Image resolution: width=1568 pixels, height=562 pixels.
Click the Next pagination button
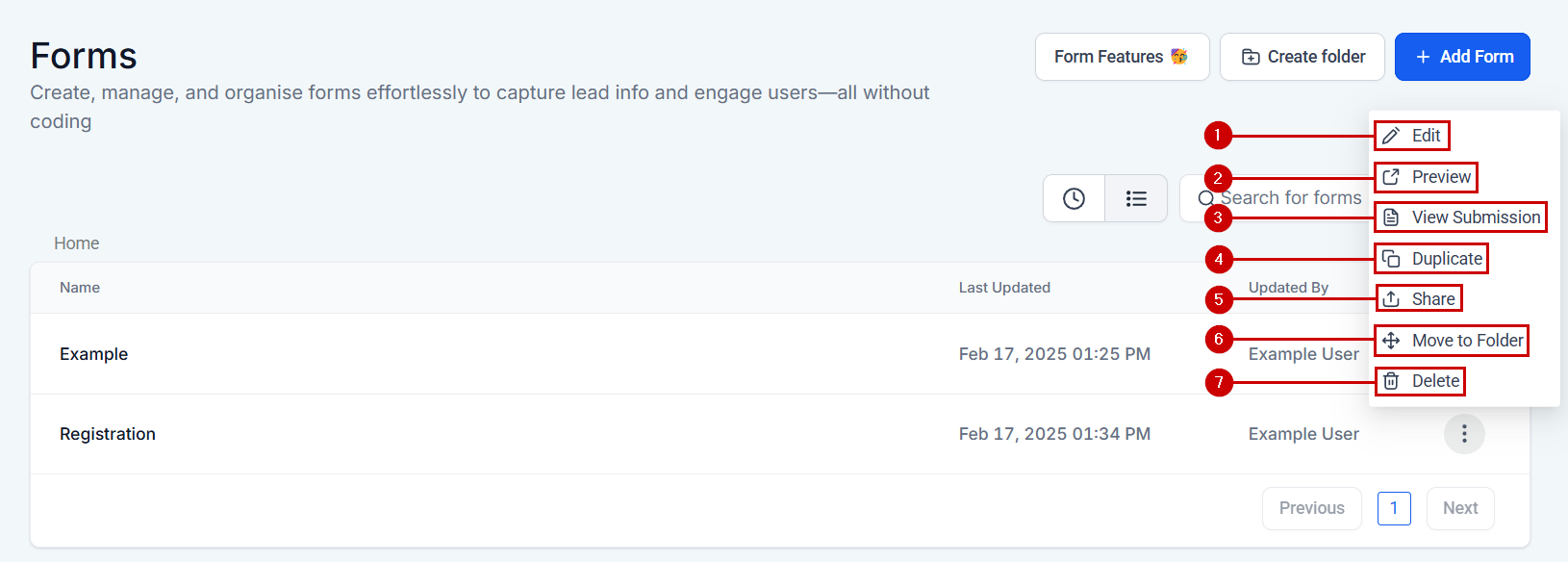(1460, 508)
